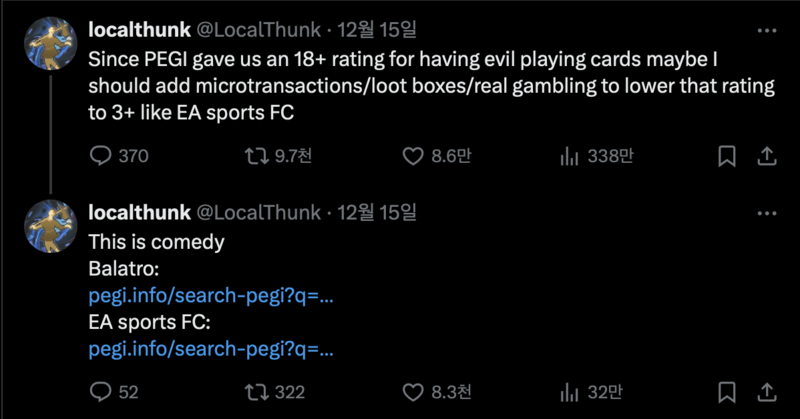800x419 pixels.
Task: Open the EA sports FC pegi.info link
Action: [x=210, y=349]
